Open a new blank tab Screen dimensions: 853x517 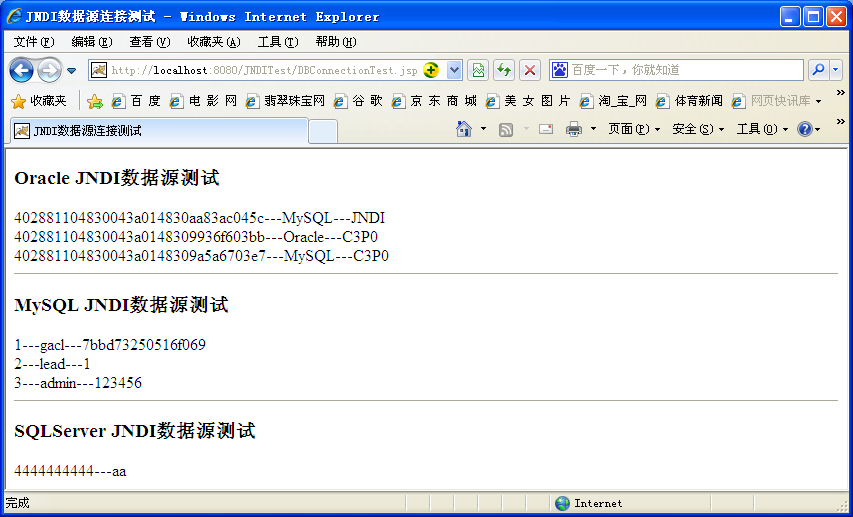click(x=323, y=132)
